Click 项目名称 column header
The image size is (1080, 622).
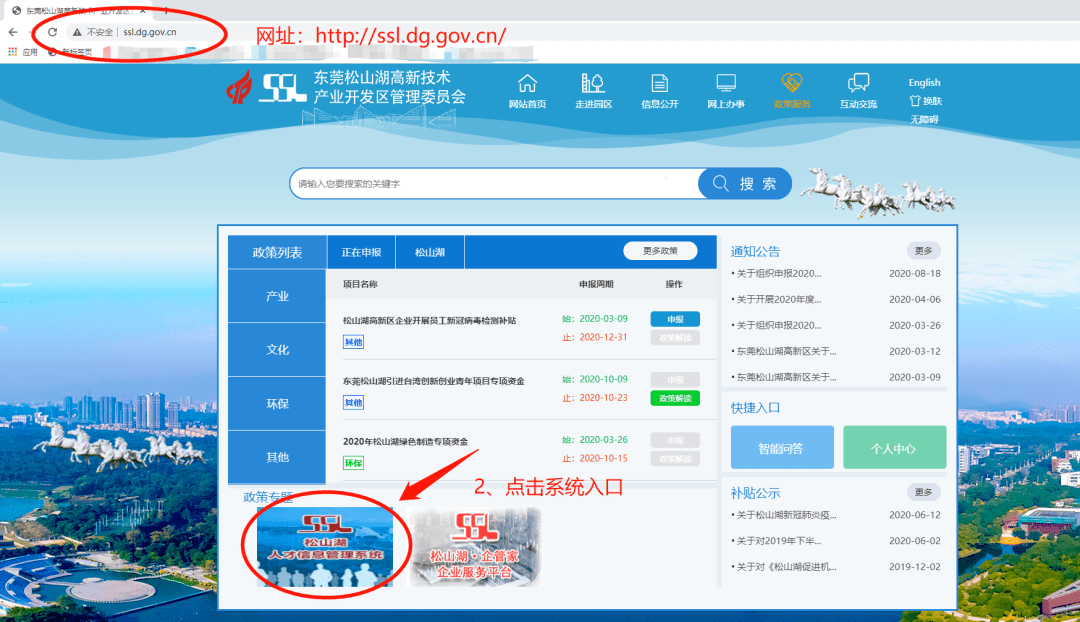pyautogui.click(x=360, y=284)
